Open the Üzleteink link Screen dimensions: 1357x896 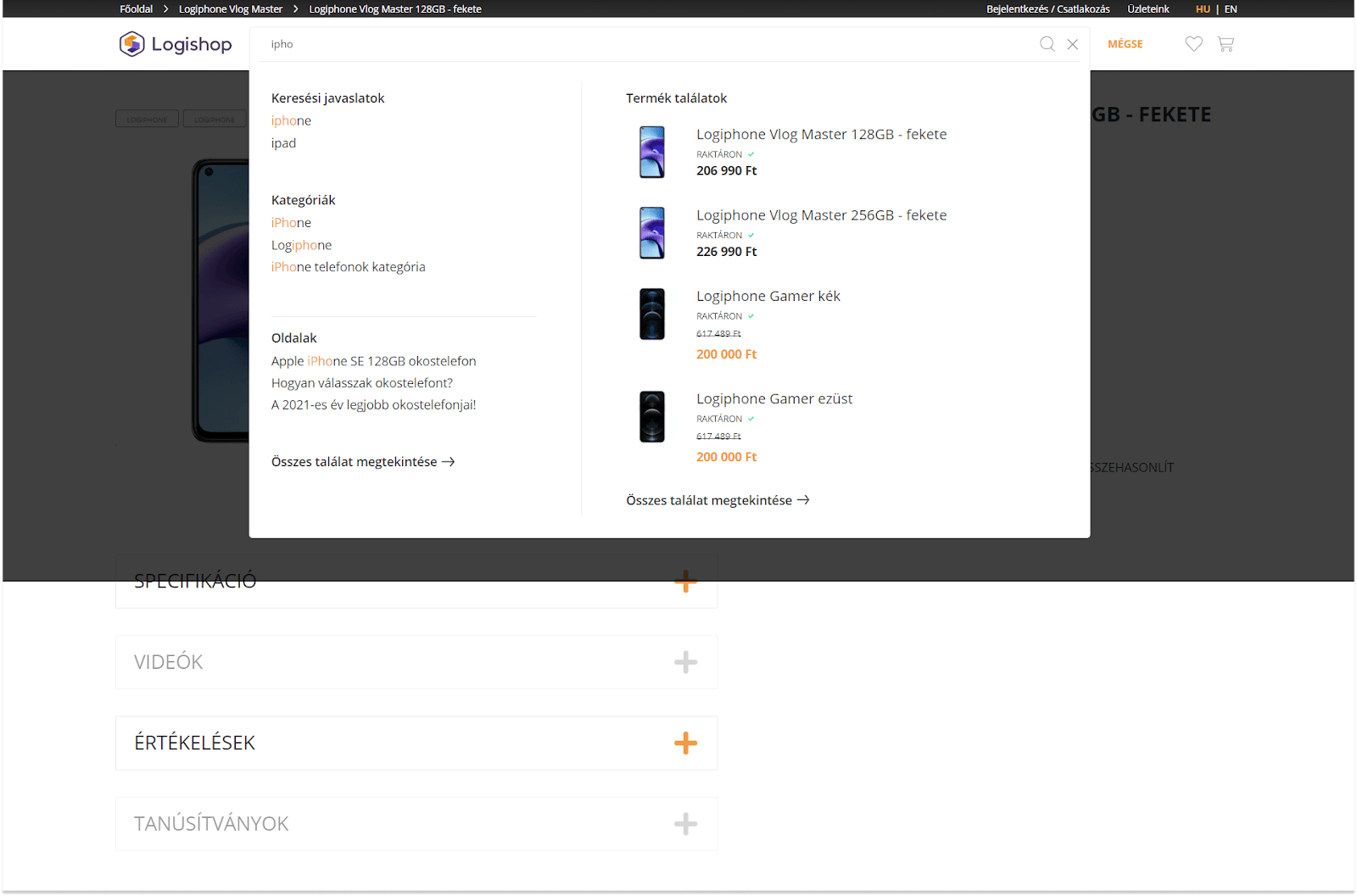coord(1148,9)
